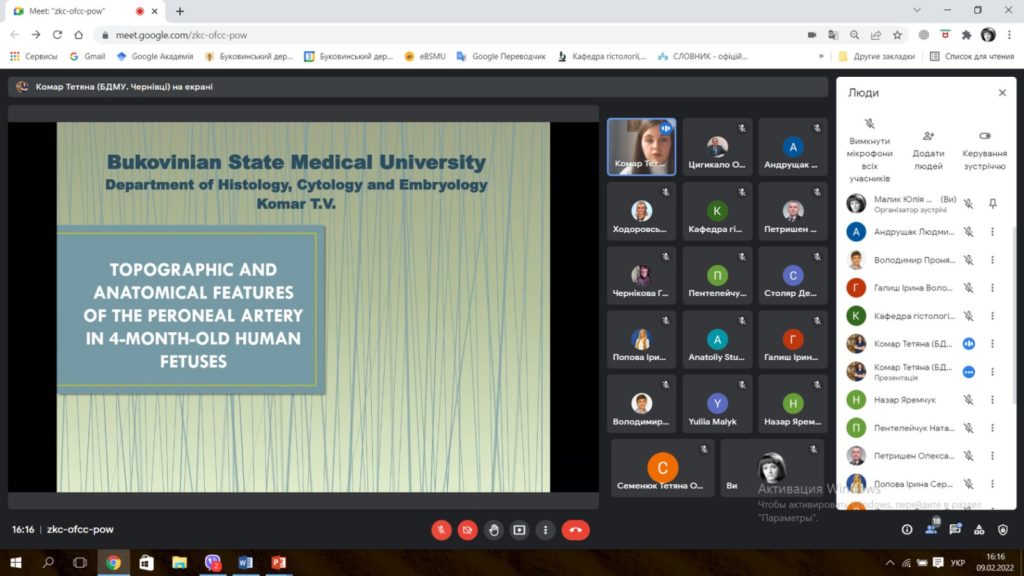
Task: Open the chat panel icon
Action: pyautogui.click(x=955, y=530)
